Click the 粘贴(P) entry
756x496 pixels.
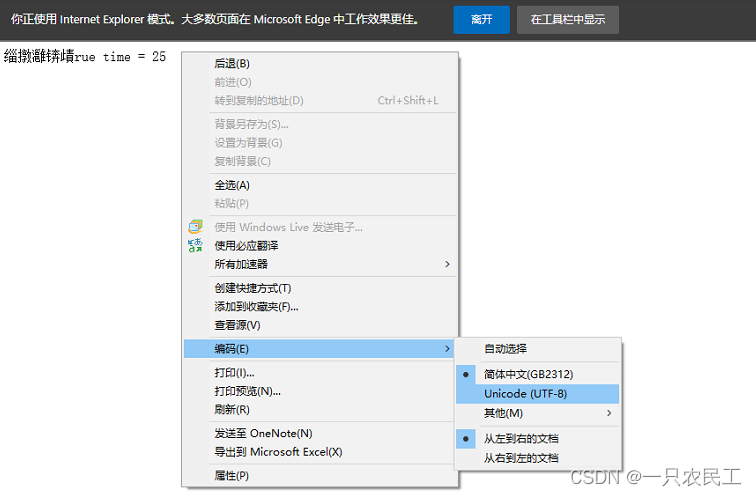[320, 203]
